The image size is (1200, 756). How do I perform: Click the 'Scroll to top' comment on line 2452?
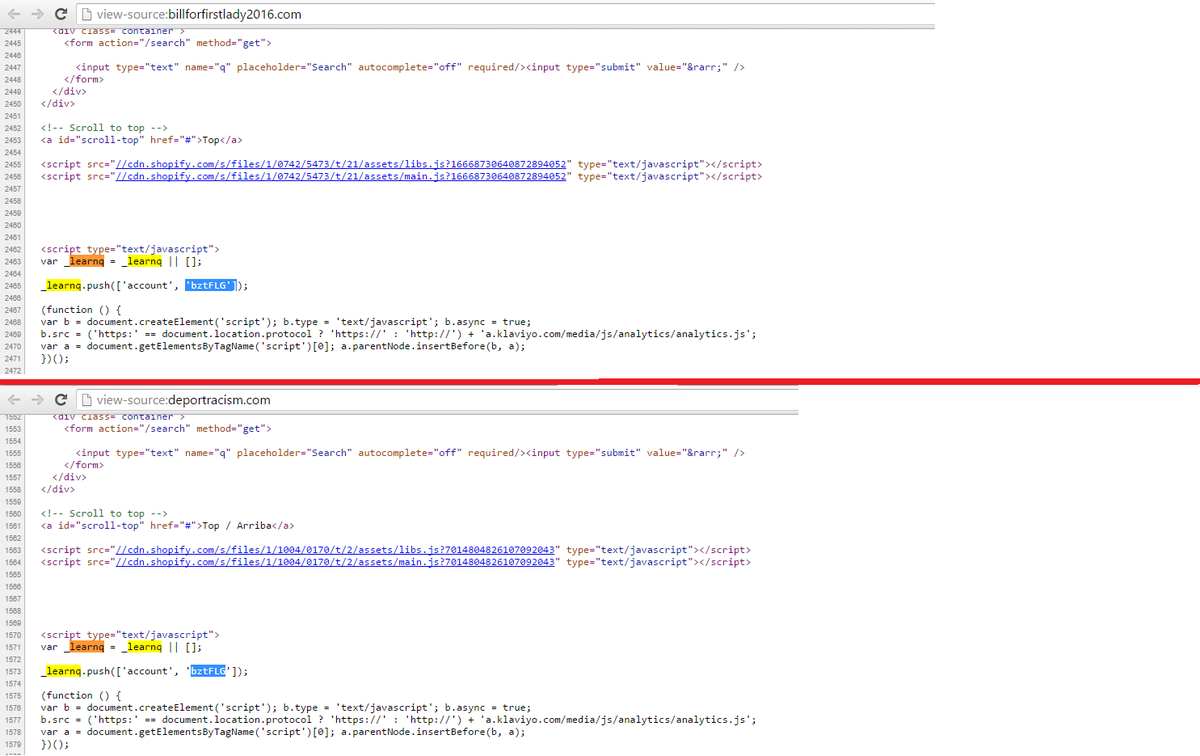click(x=104, y=128)
